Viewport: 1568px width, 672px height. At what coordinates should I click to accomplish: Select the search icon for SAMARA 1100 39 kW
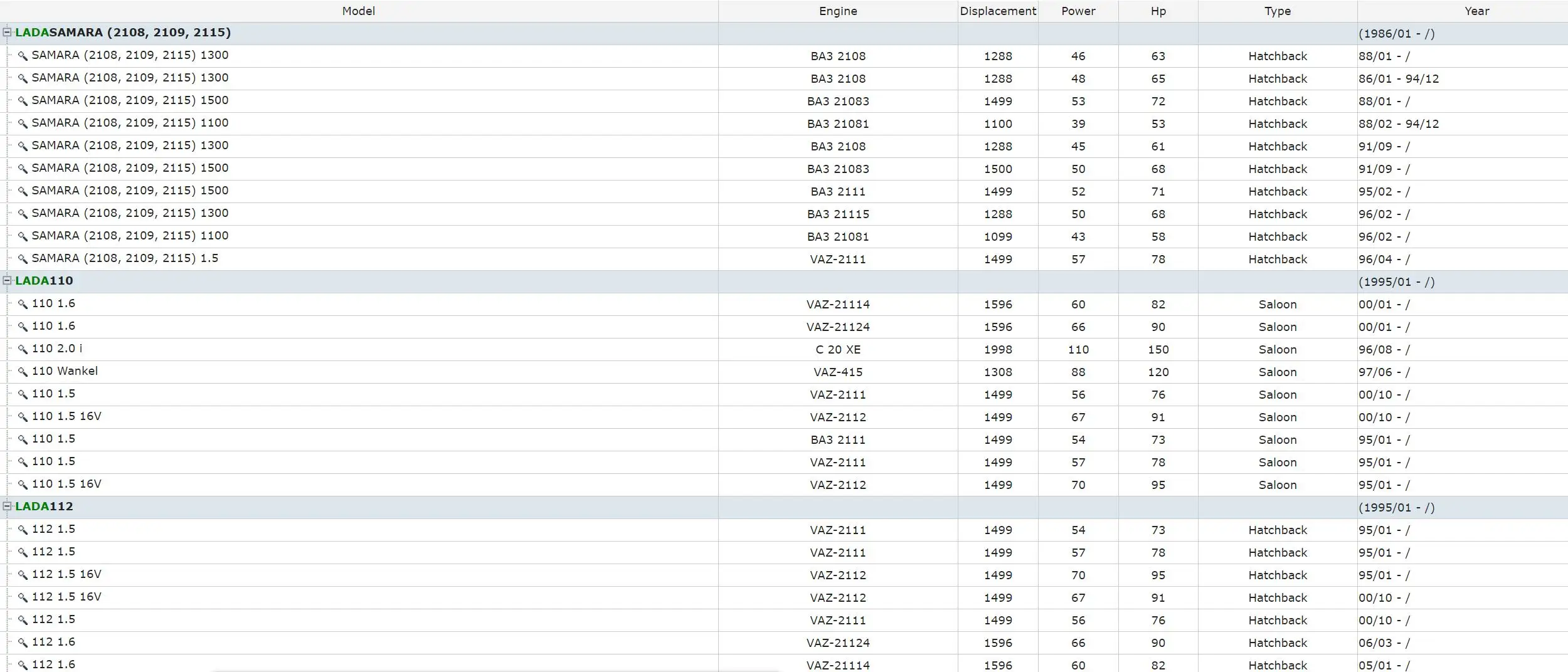click(23, 123)
